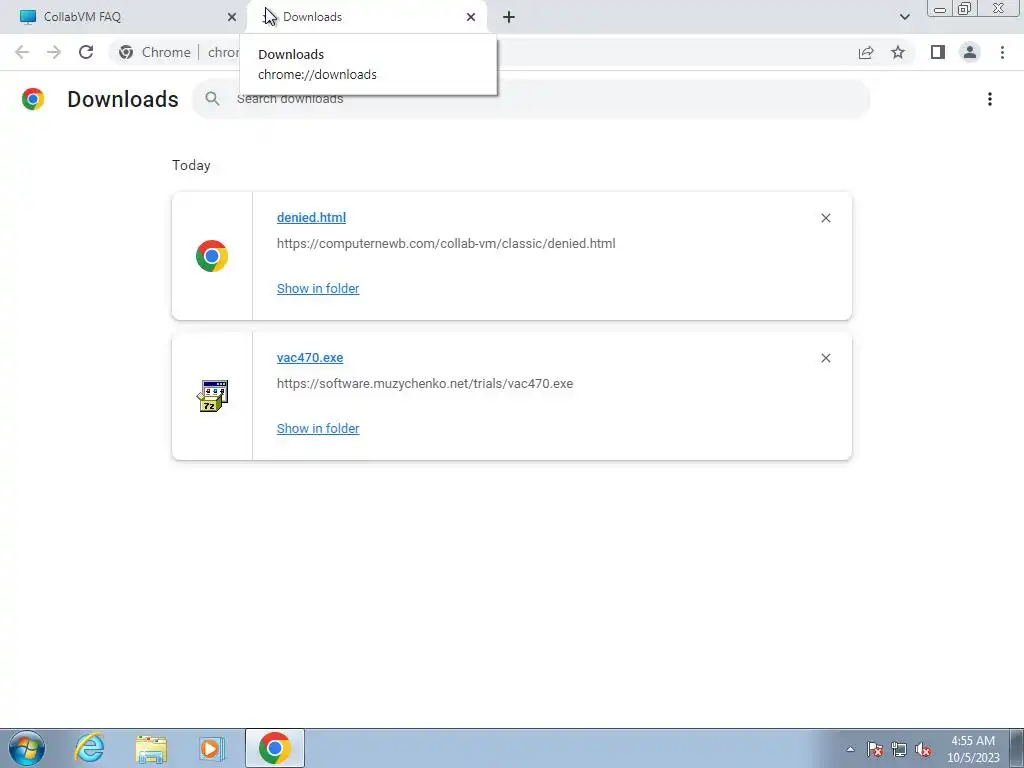Screen dimensions: 1024x768
Task: Remove vac470.exe from the list
Action: click(x=825, y=358)
